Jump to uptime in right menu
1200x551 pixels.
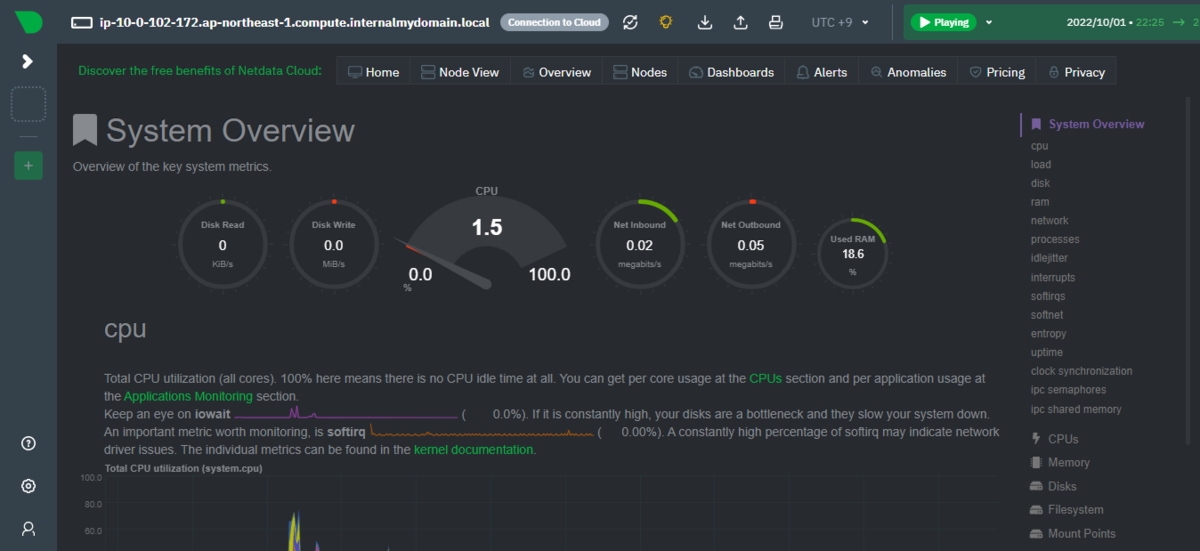coord(1046,352)
